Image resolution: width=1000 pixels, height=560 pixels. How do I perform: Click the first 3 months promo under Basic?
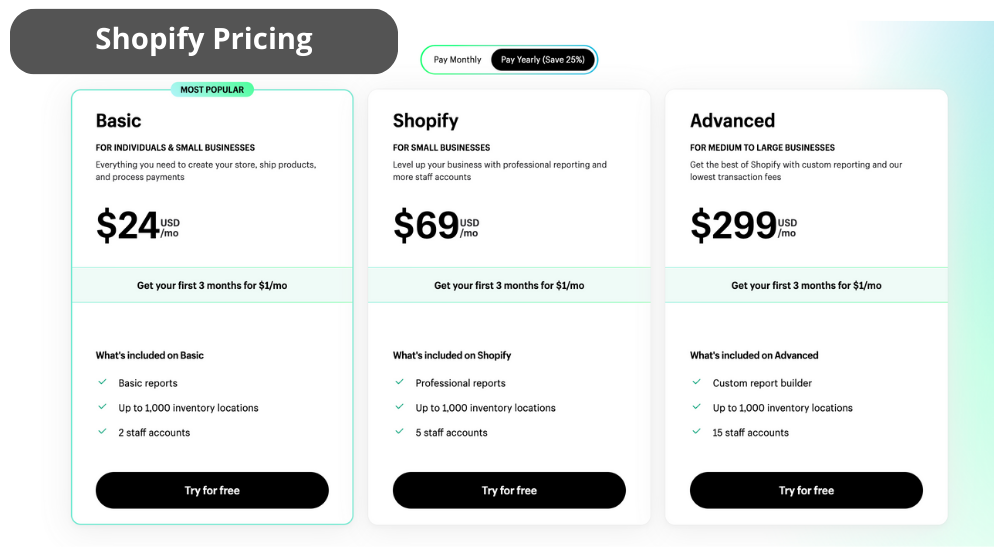(212, 285)
